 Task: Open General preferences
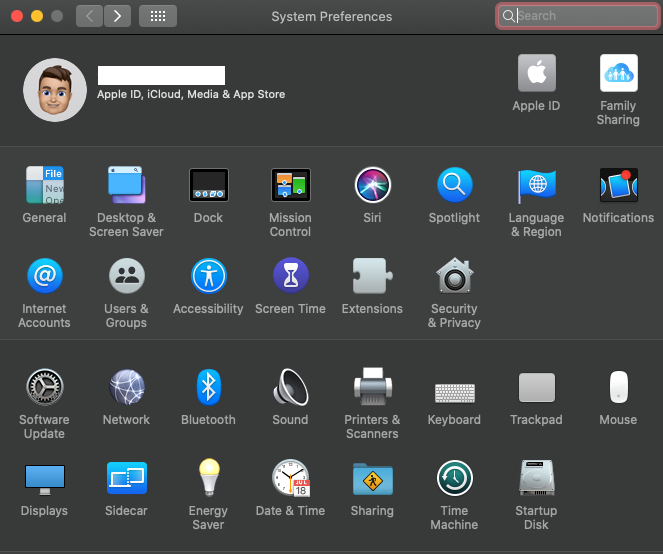[45, 185]
